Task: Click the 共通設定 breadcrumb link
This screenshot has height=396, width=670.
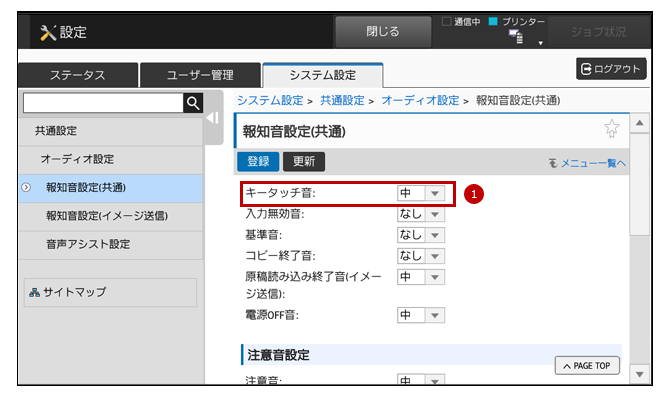Action: (342, 101)
